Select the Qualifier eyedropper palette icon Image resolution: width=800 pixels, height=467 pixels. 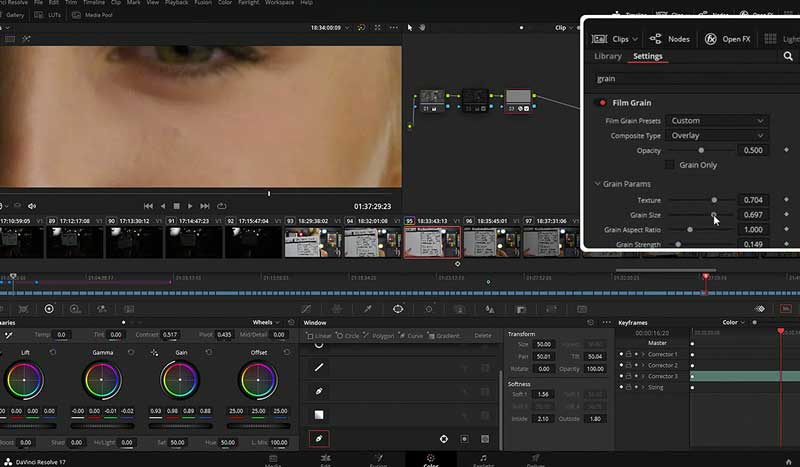click(367, 309)
